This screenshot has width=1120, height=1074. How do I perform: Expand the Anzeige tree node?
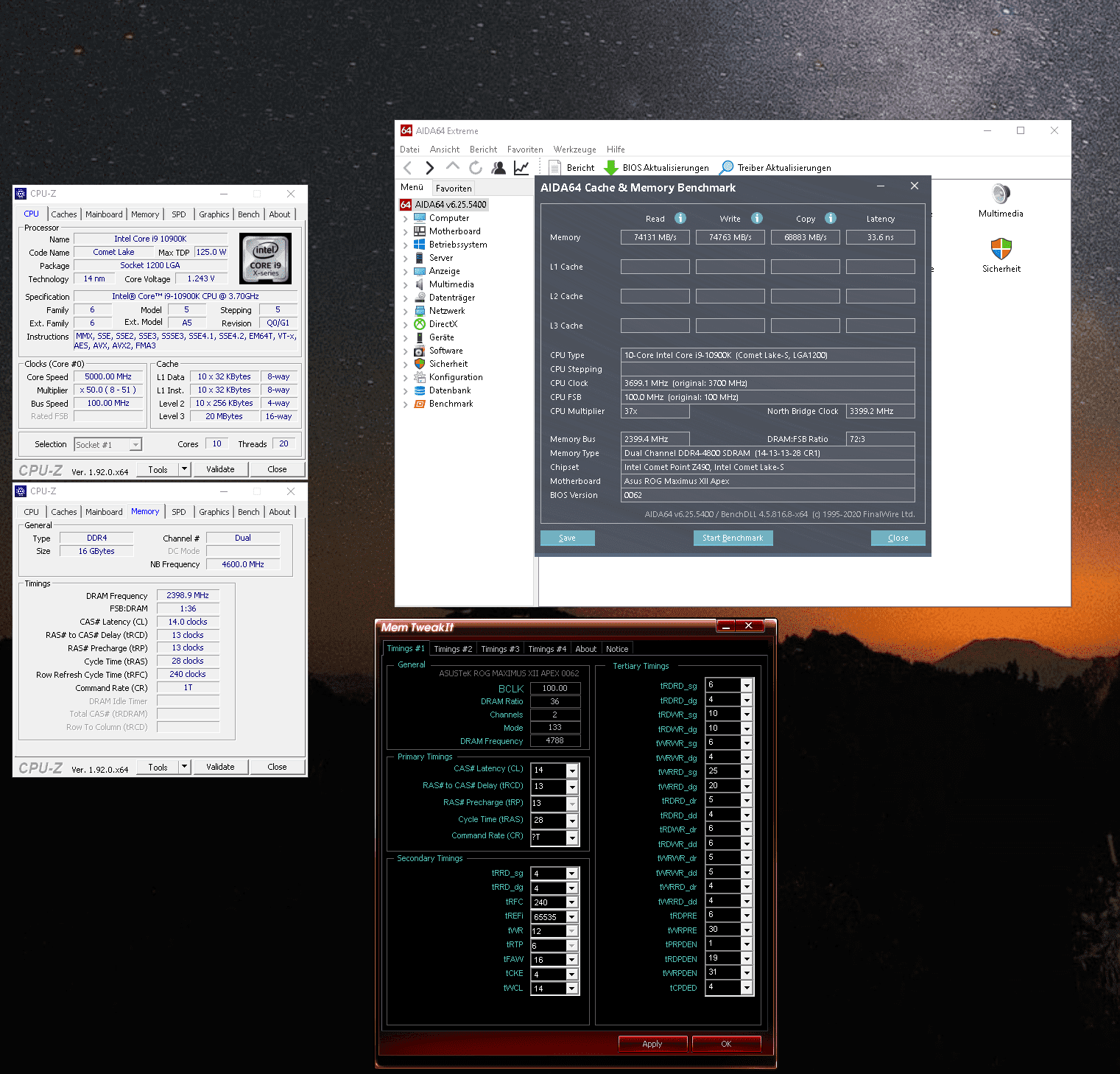(406, 271)
